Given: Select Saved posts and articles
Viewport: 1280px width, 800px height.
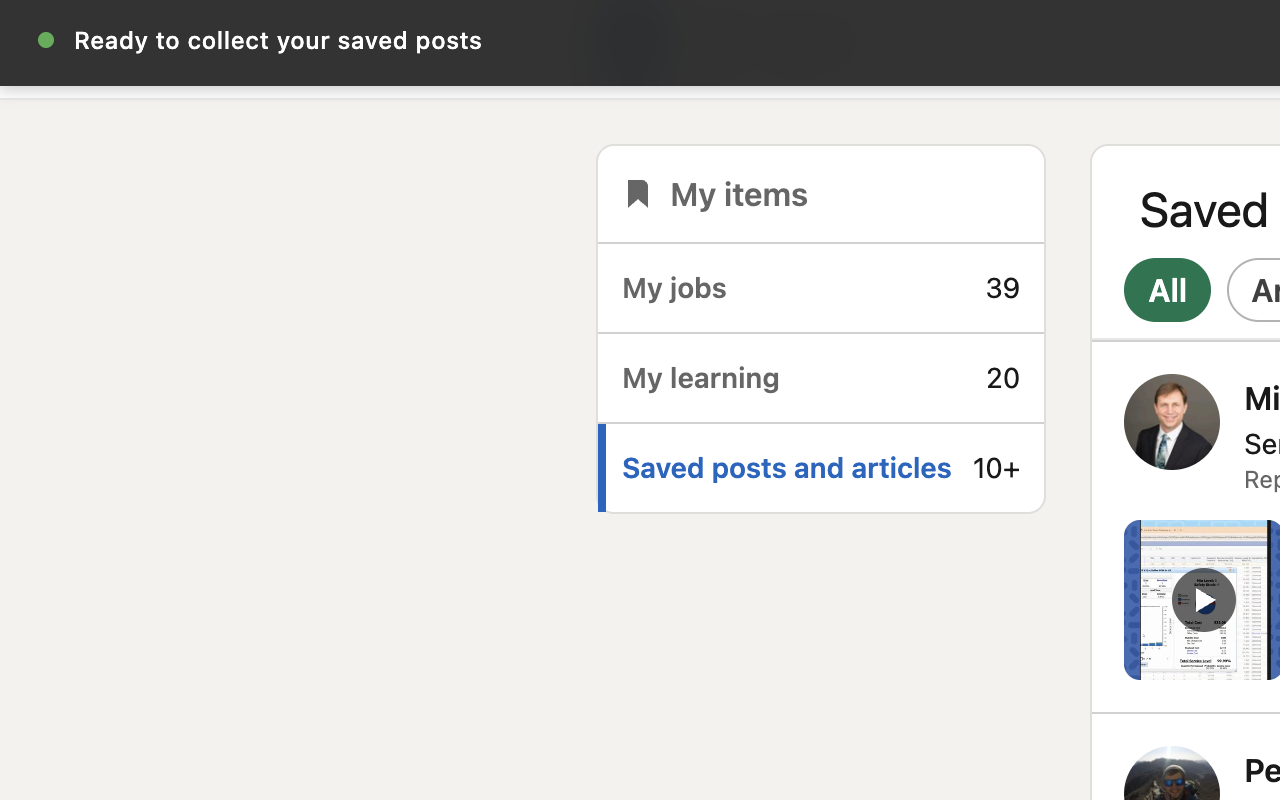Looking at the screenshot, I should point(821,468).
